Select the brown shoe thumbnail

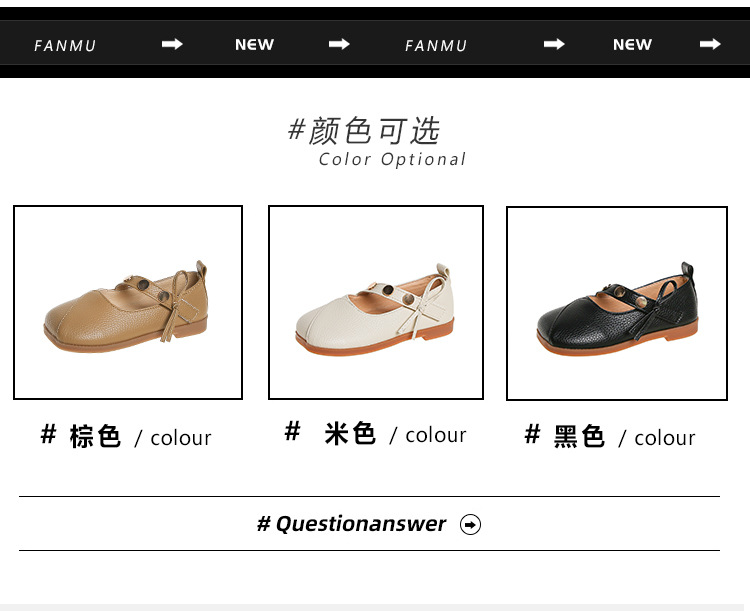tap(128, 302)
